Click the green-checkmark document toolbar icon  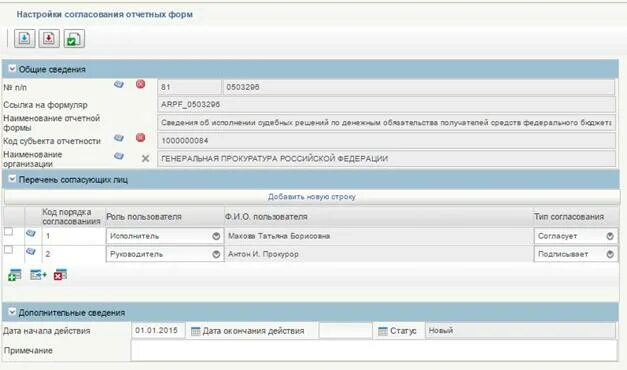[x=74, y=39]
